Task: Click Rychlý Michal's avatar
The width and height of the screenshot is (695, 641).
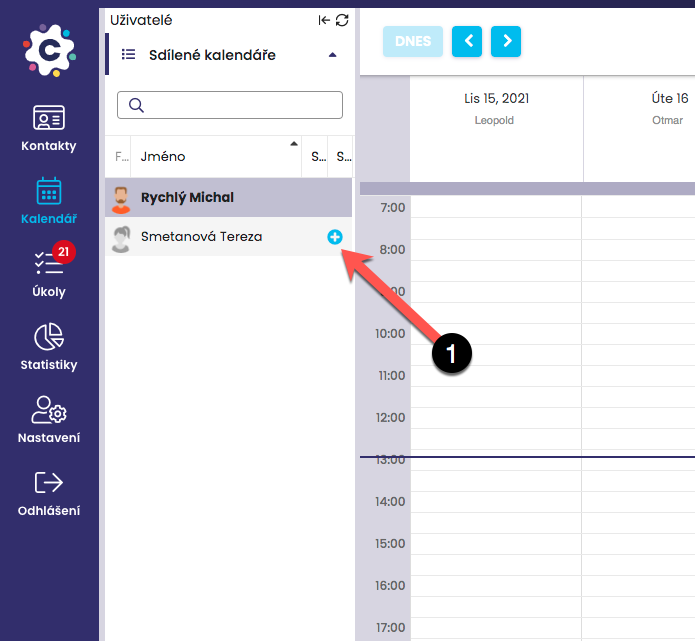Action: pos(121,199)
